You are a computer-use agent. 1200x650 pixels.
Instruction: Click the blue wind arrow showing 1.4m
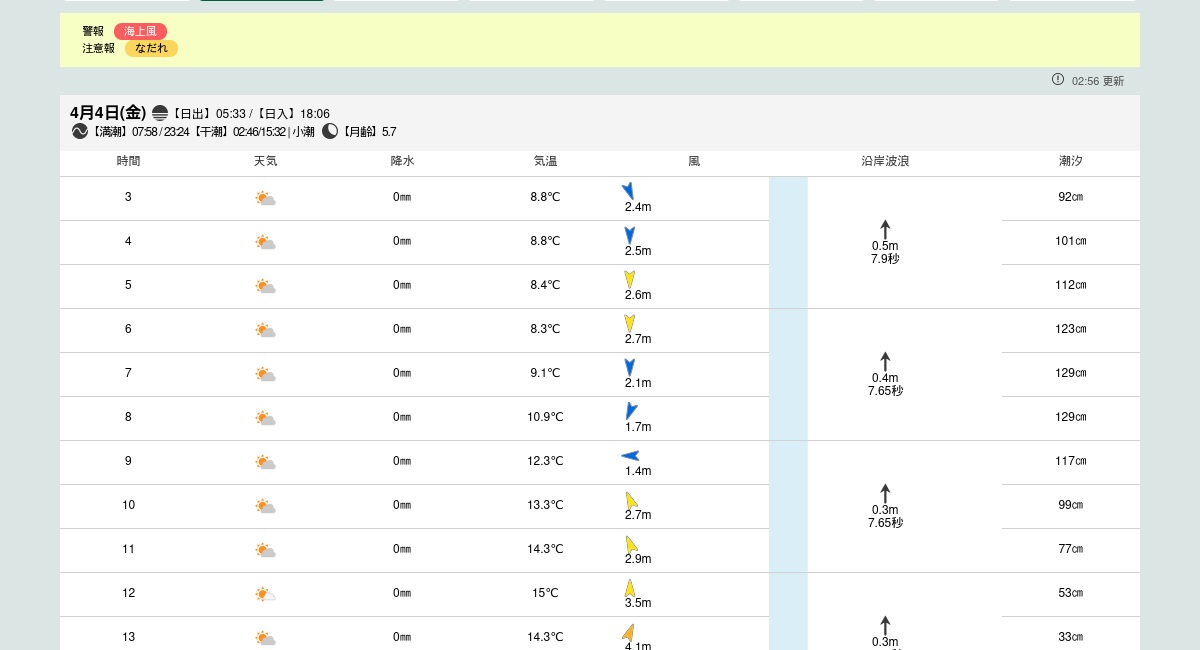[x=630, y=456]
